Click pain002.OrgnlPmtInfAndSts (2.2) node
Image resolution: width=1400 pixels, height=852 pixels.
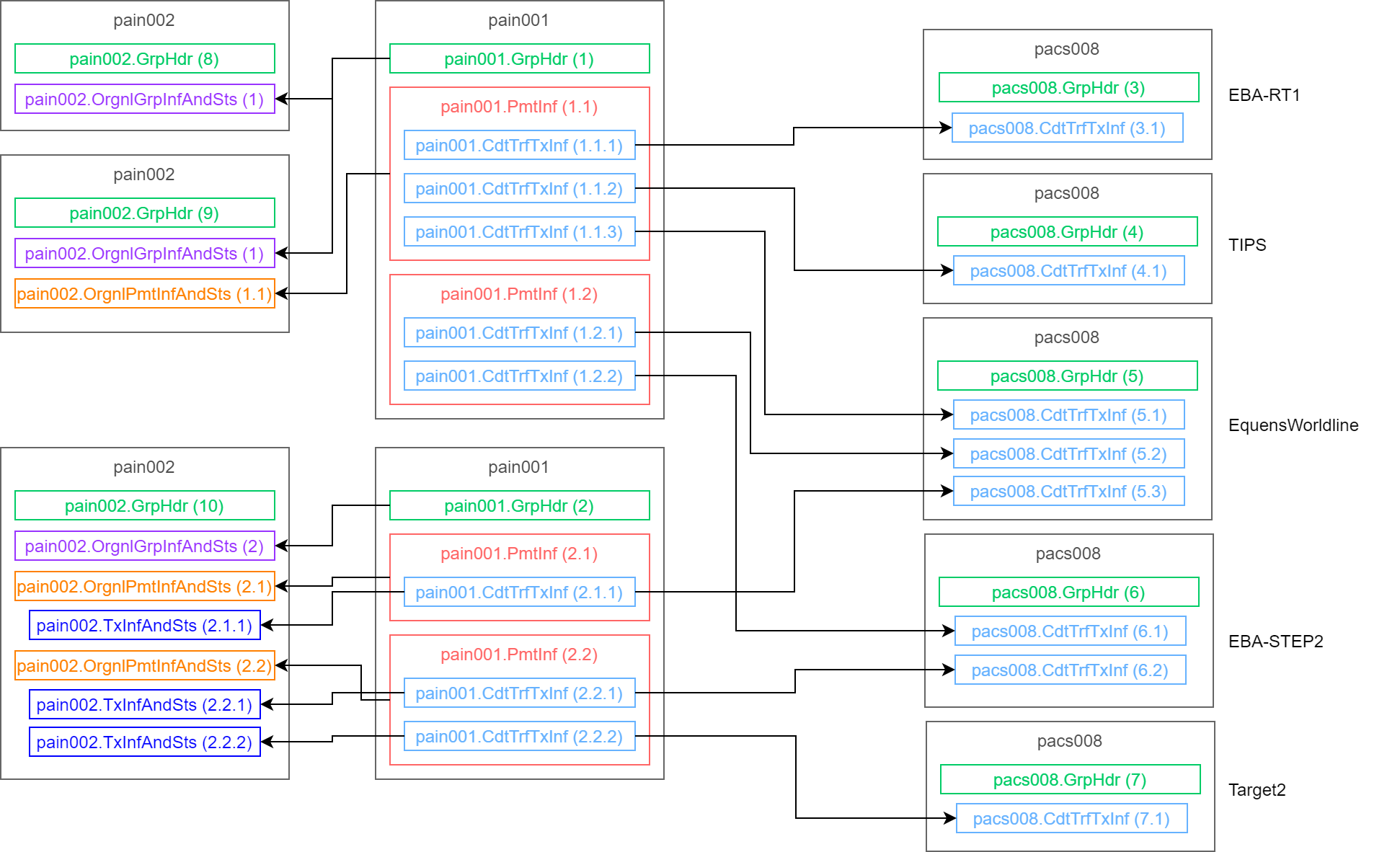click(x=145, y=664)
